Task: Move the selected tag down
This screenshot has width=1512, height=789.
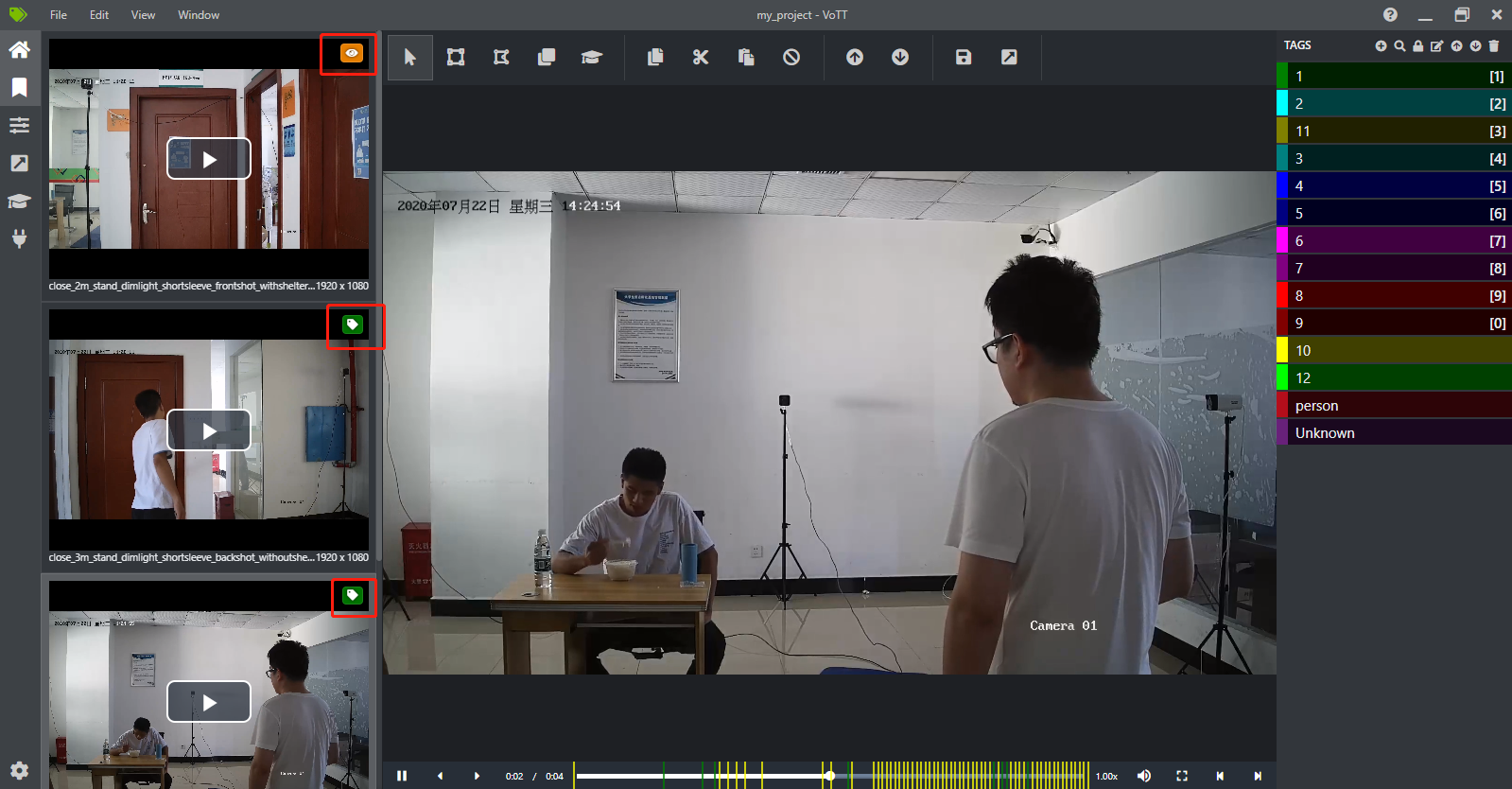Action: (x=1475, y=45)
